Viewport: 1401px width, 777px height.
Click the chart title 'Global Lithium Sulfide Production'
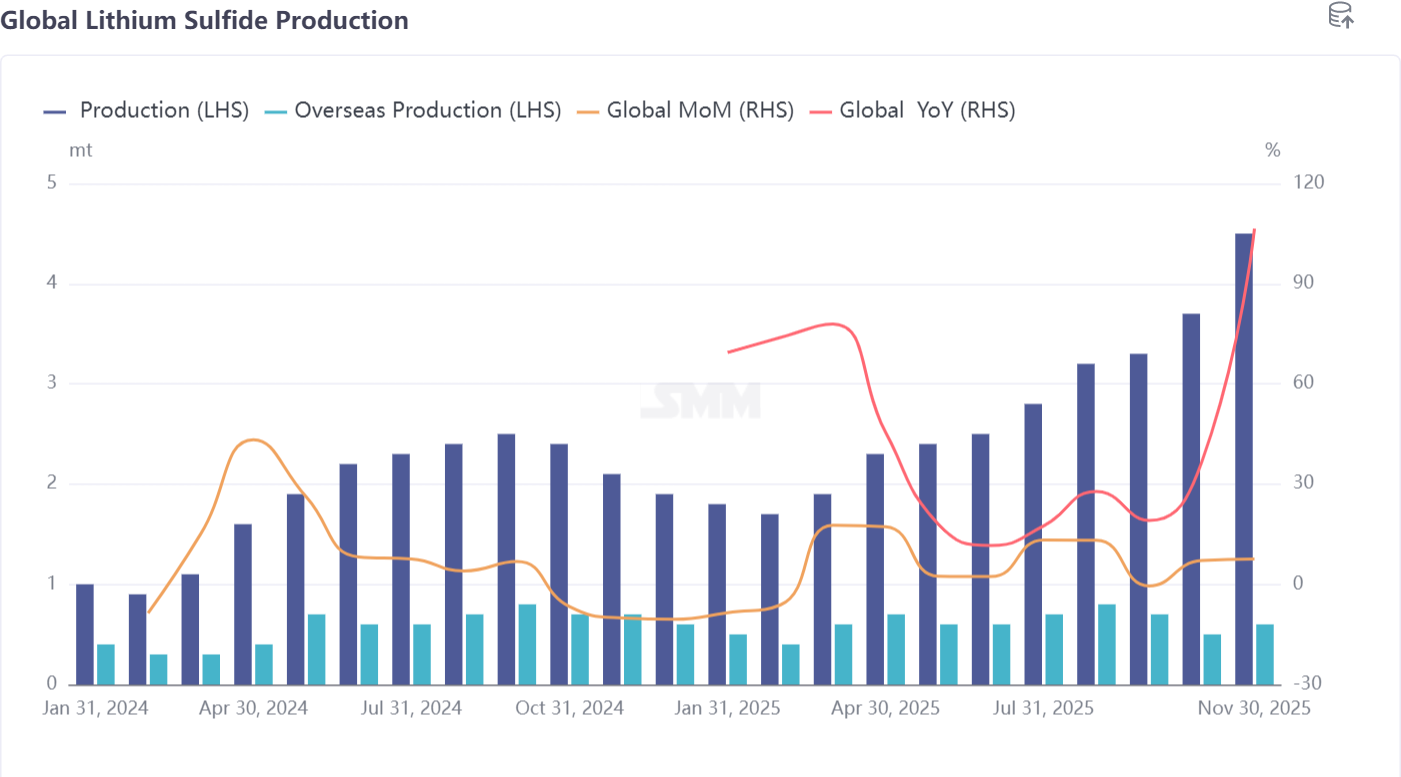(x=204, y=20)
